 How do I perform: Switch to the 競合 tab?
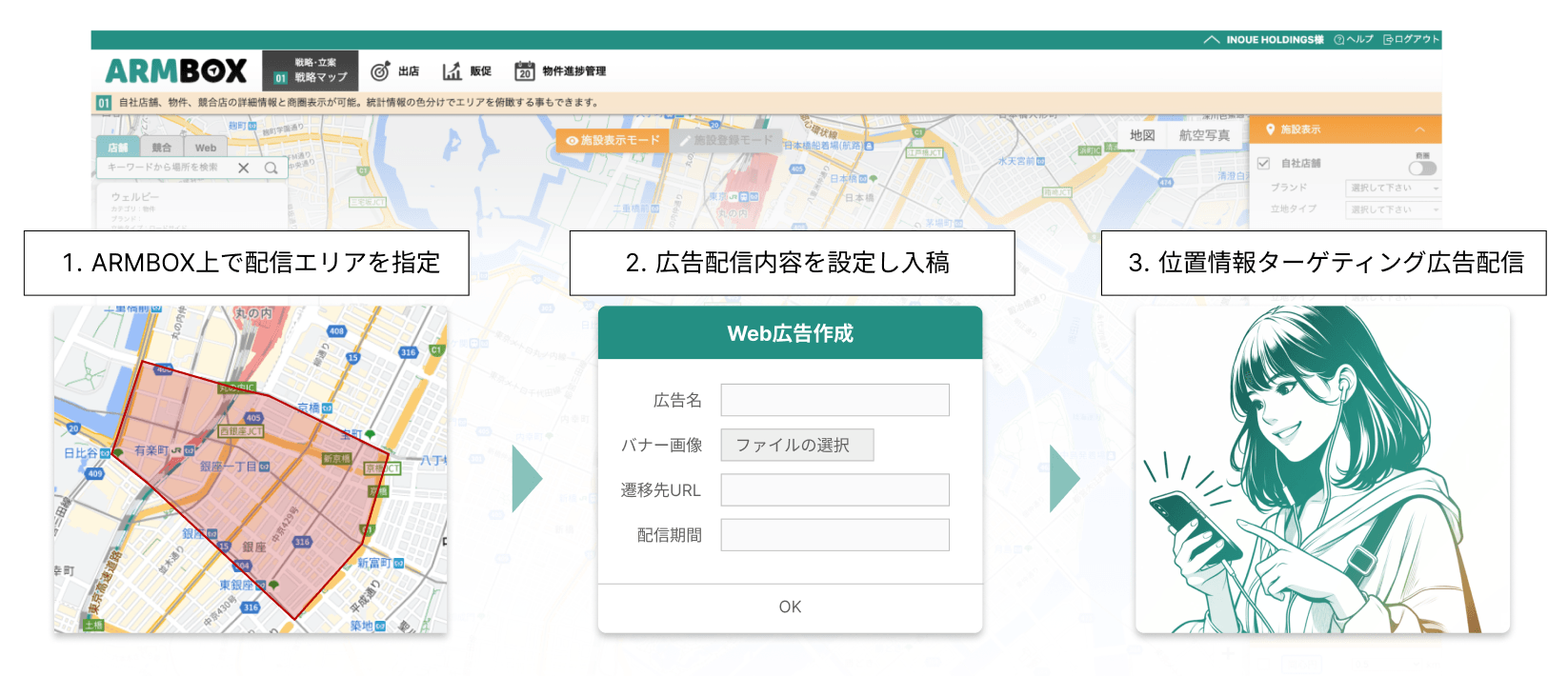point(162,148)
